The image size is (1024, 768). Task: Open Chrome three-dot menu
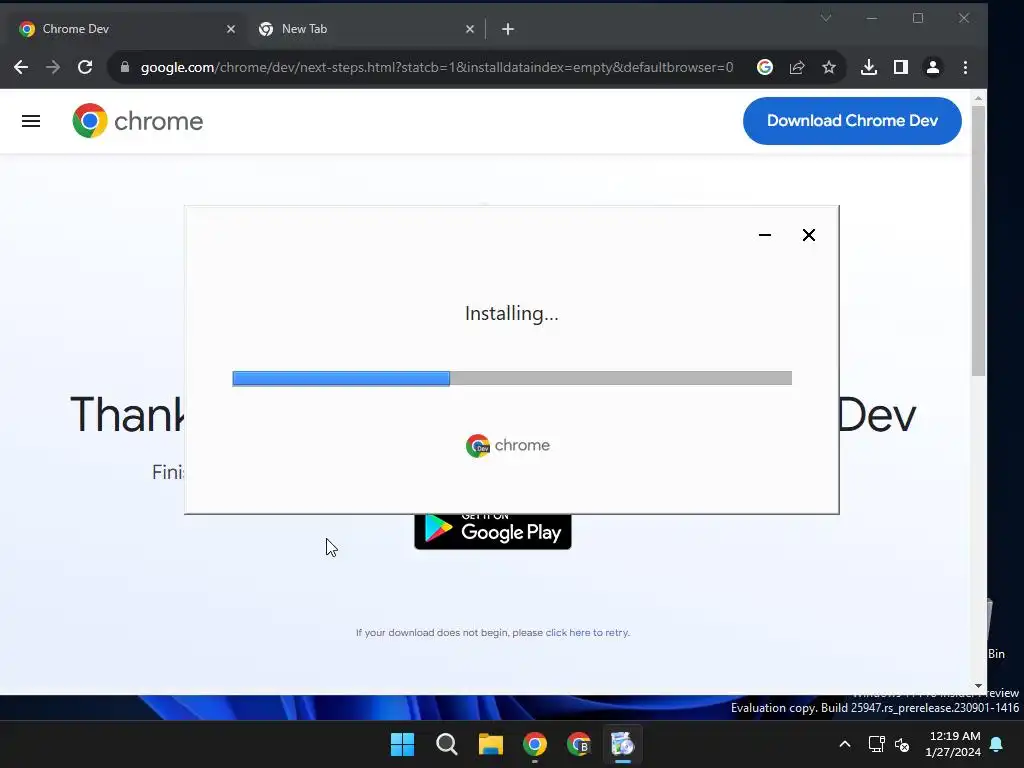click(x=965, y=67)
